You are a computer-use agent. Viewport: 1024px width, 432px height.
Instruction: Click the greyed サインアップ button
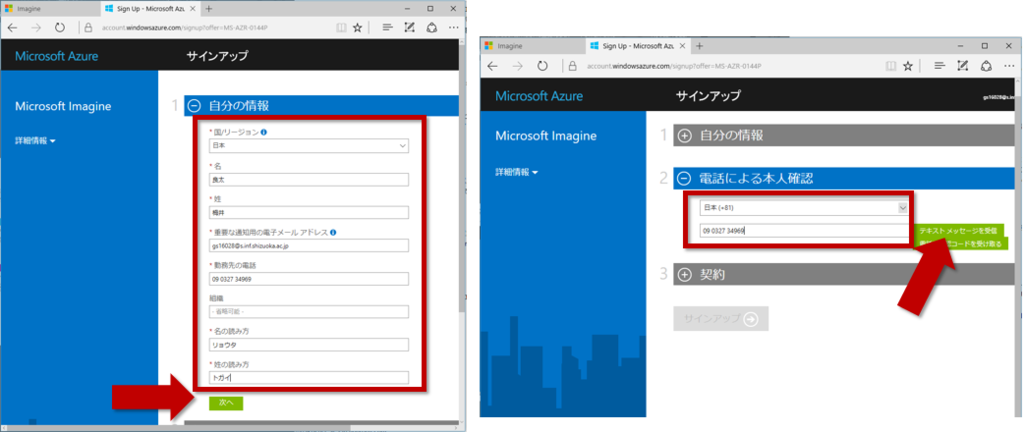pos(721,318)
